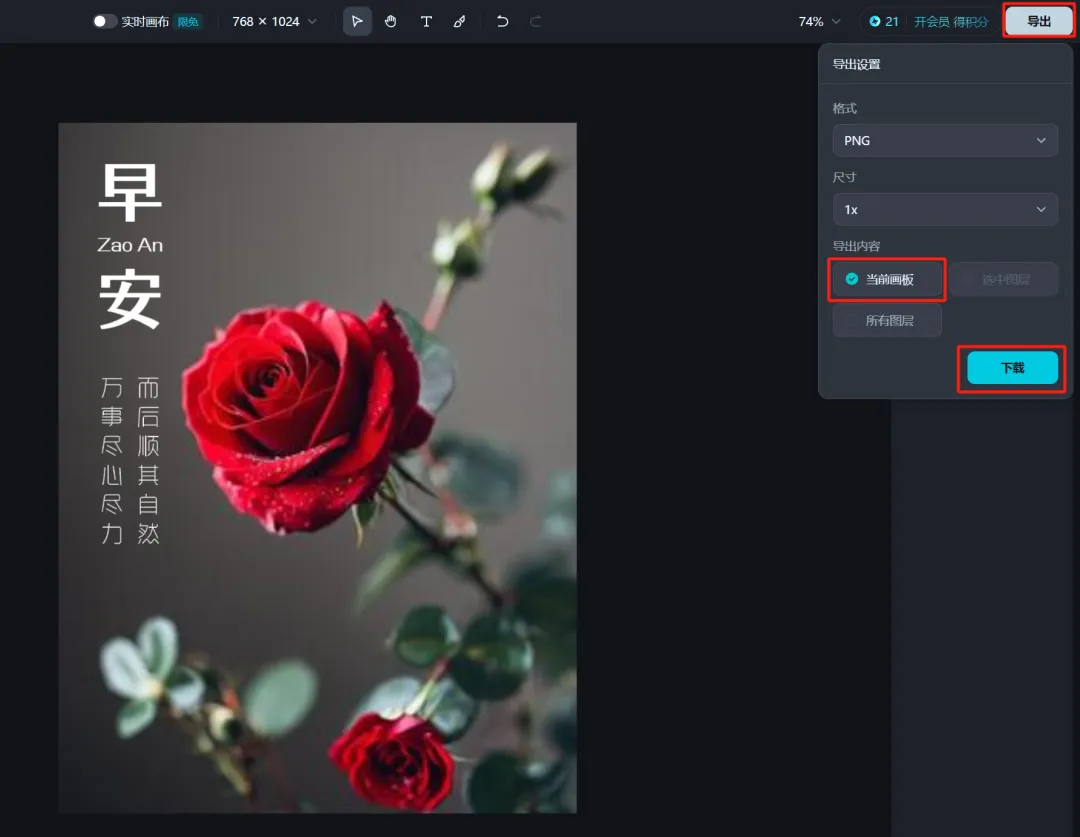The image size is (1080, 837).
Task: Open the 74% zoom dropdown
Action: 819,21
